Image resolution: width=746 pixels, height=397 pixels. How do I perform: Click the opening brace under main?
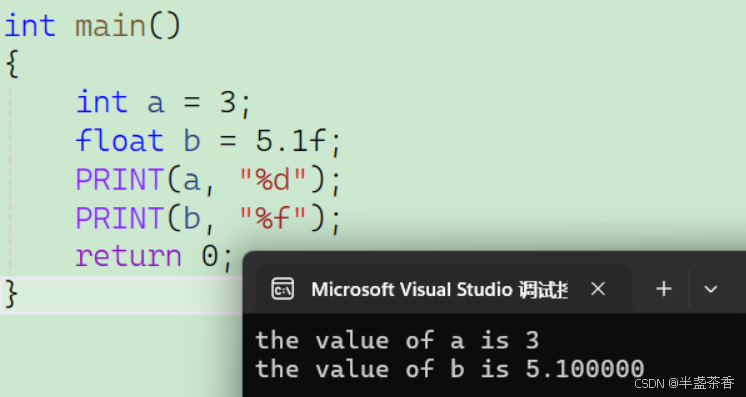pos(11,64)
